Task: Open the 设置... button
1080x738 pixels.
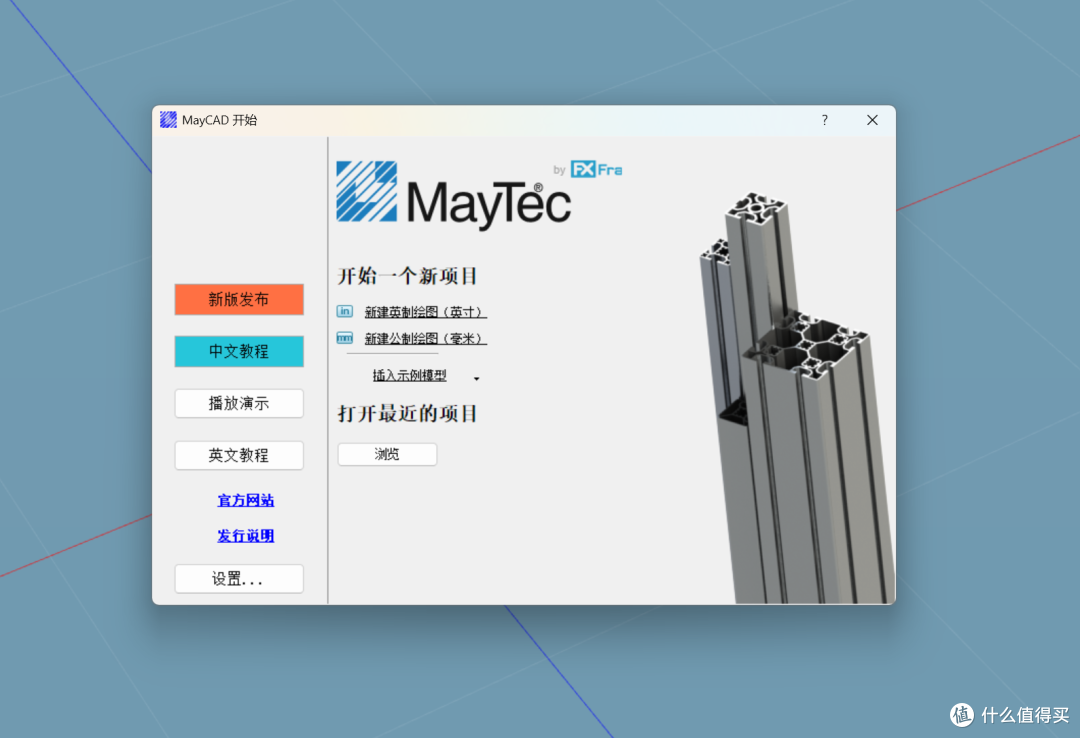Action: click(239, 579)
